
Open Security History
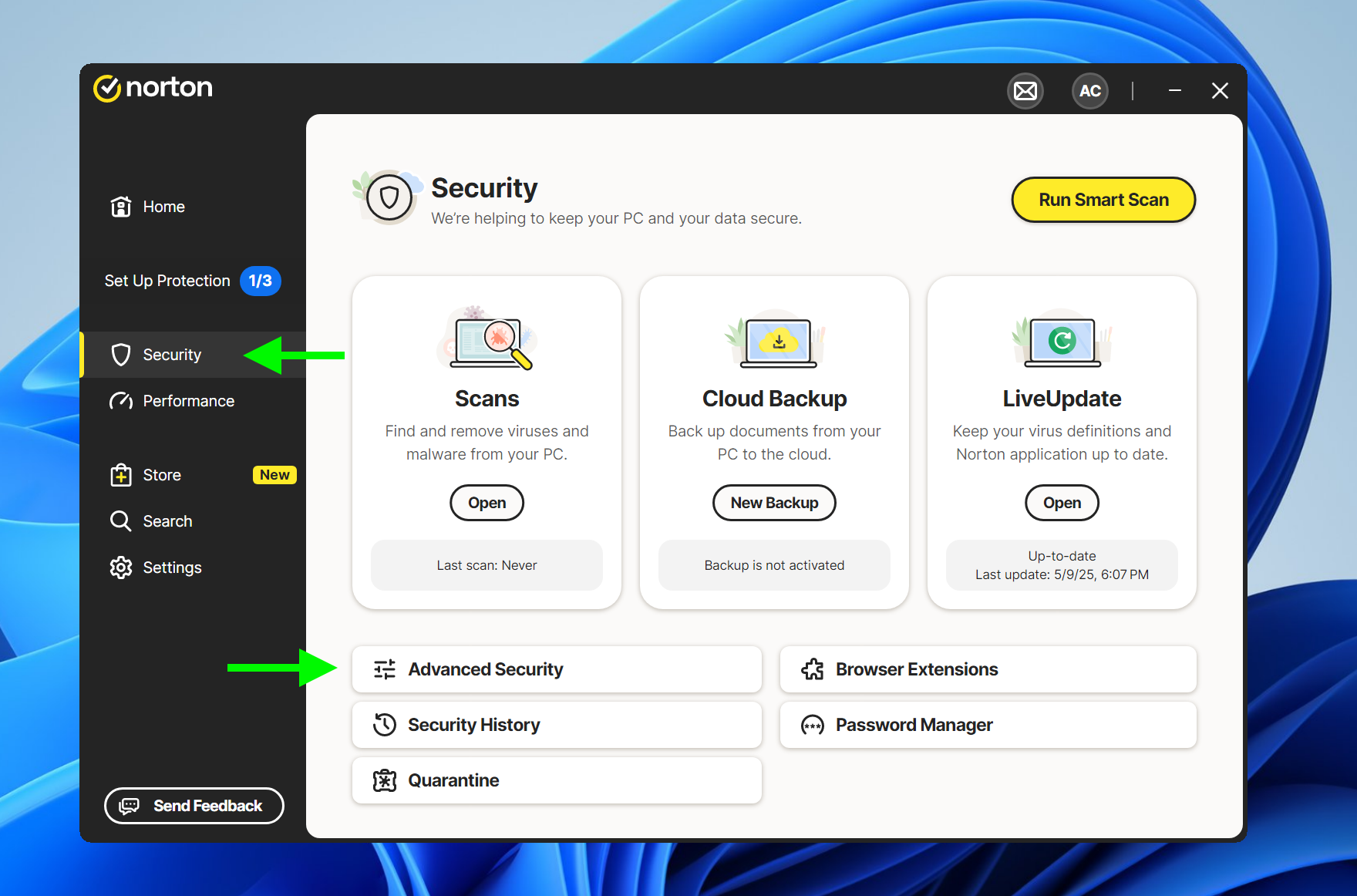pos(557,725)
